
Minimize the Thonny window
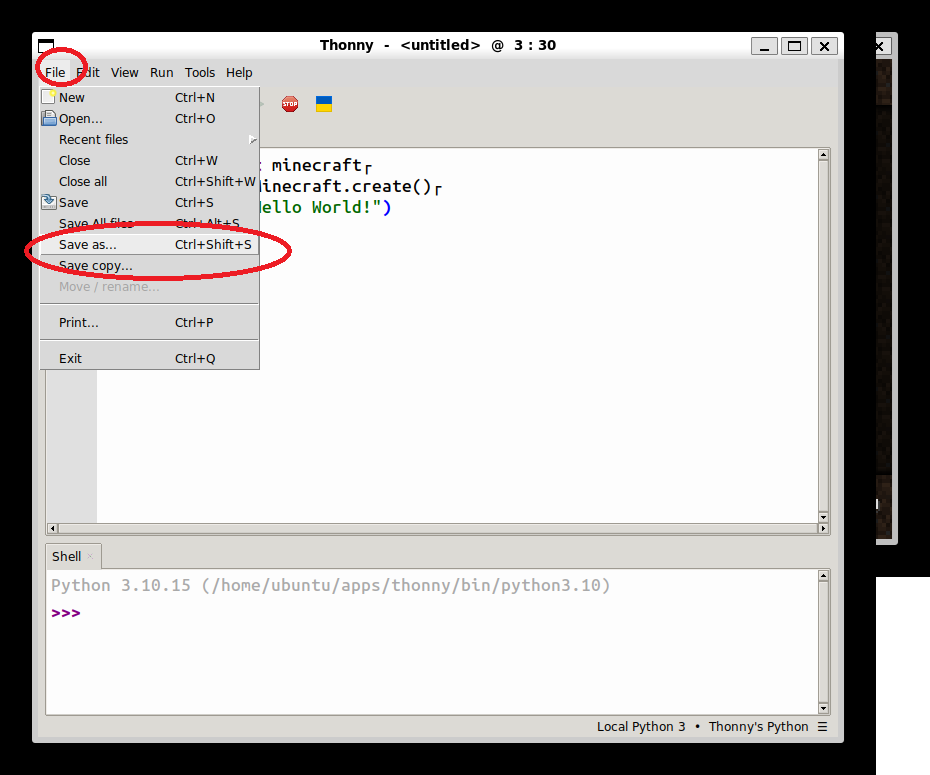coord(765,46)
